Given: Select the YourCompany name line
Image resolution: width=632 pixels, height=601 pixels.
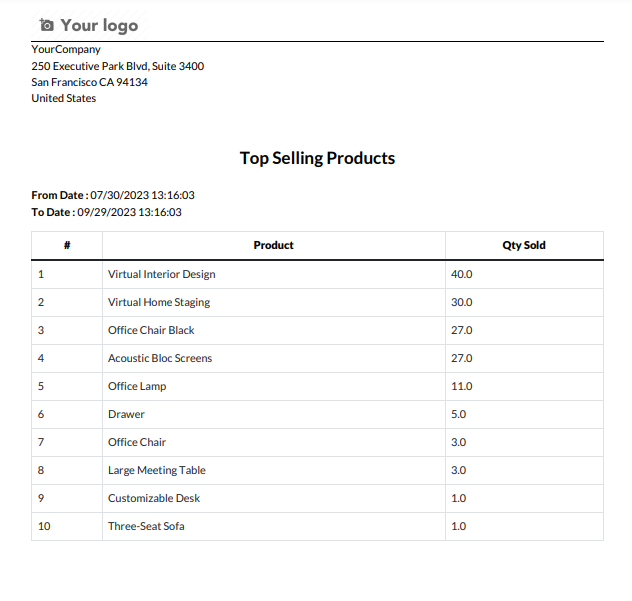Looking at the screenshot, I should coord(66,49).
